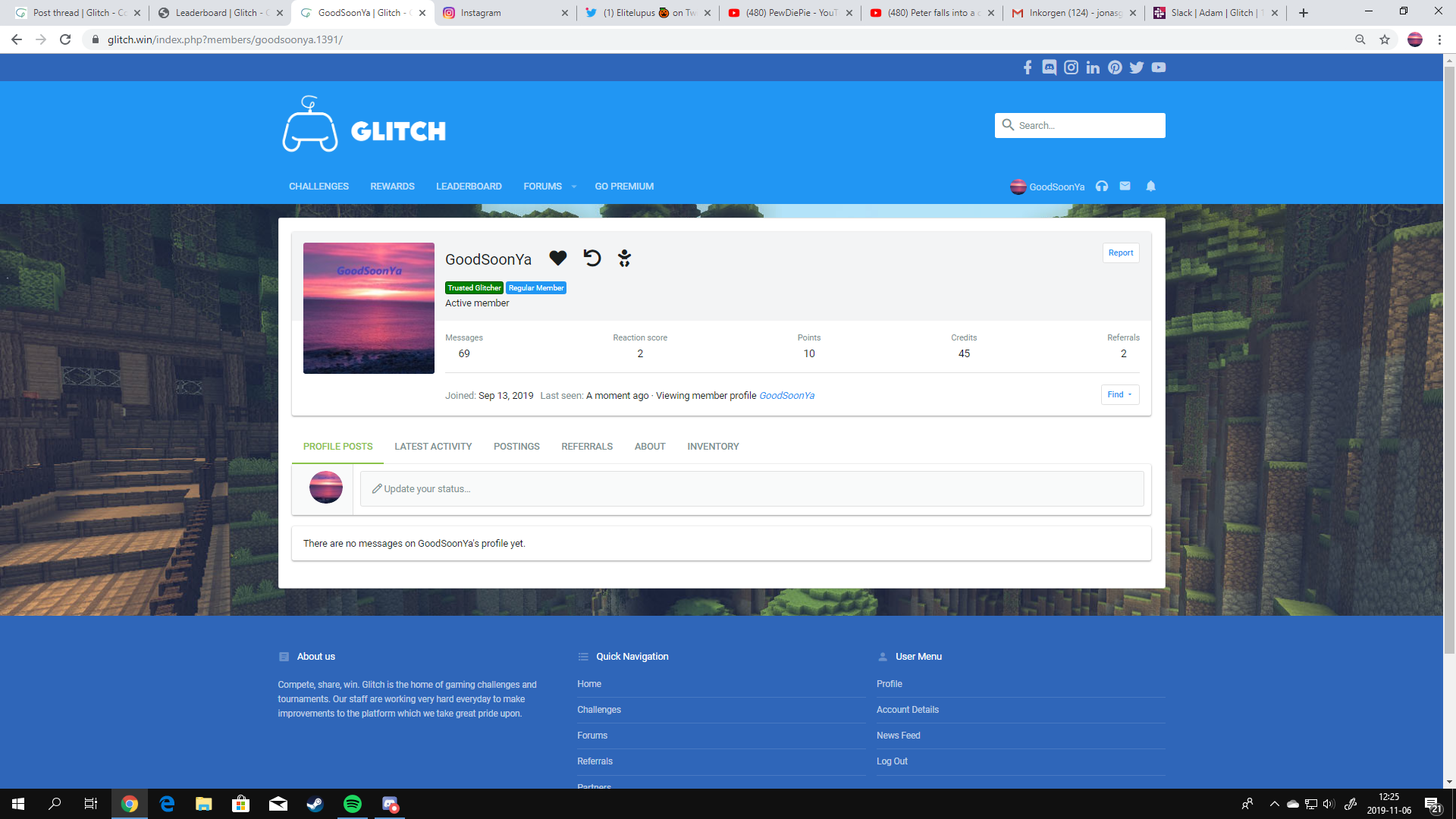
Task: Open the Chrome three-dot menu
Action: (x=1439, y=39)
